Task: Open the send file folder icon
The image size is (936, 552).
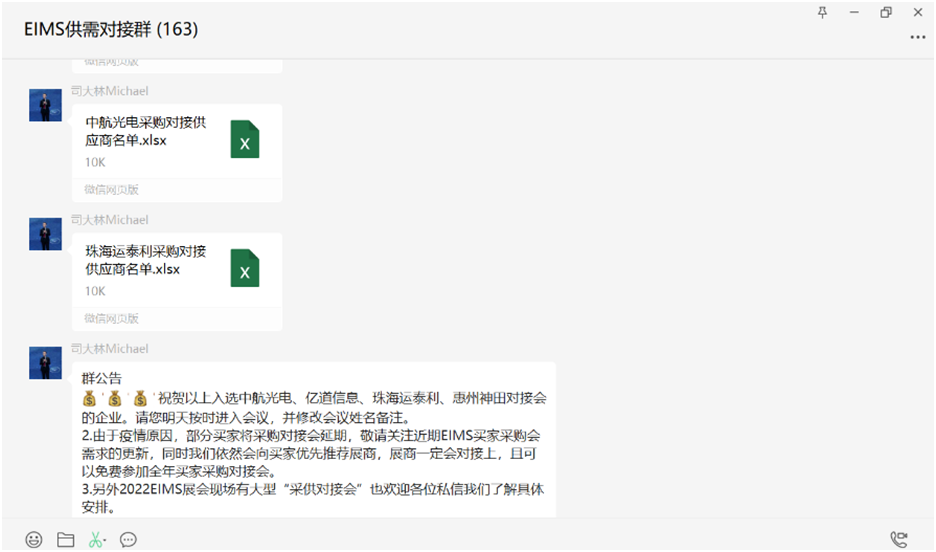Action: coord(66,539)
